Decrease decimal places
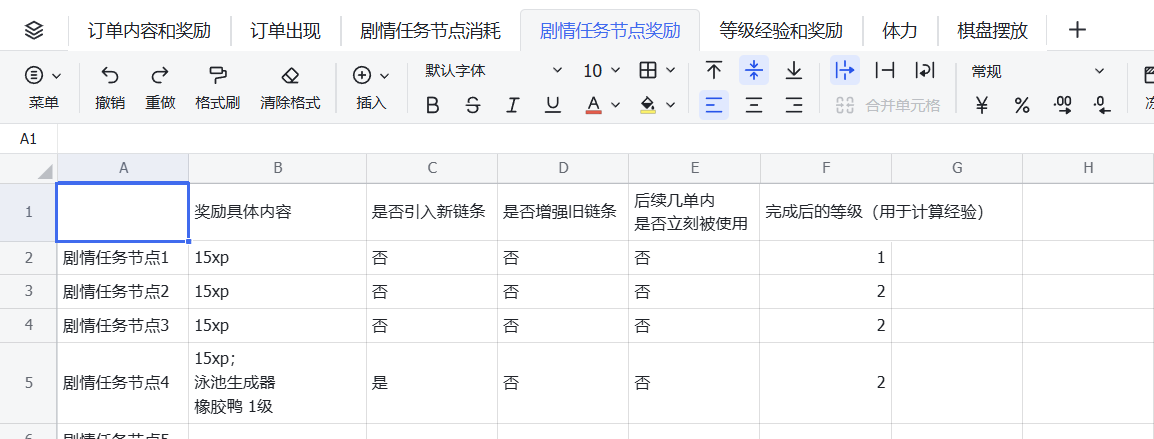 [1102, 105]
